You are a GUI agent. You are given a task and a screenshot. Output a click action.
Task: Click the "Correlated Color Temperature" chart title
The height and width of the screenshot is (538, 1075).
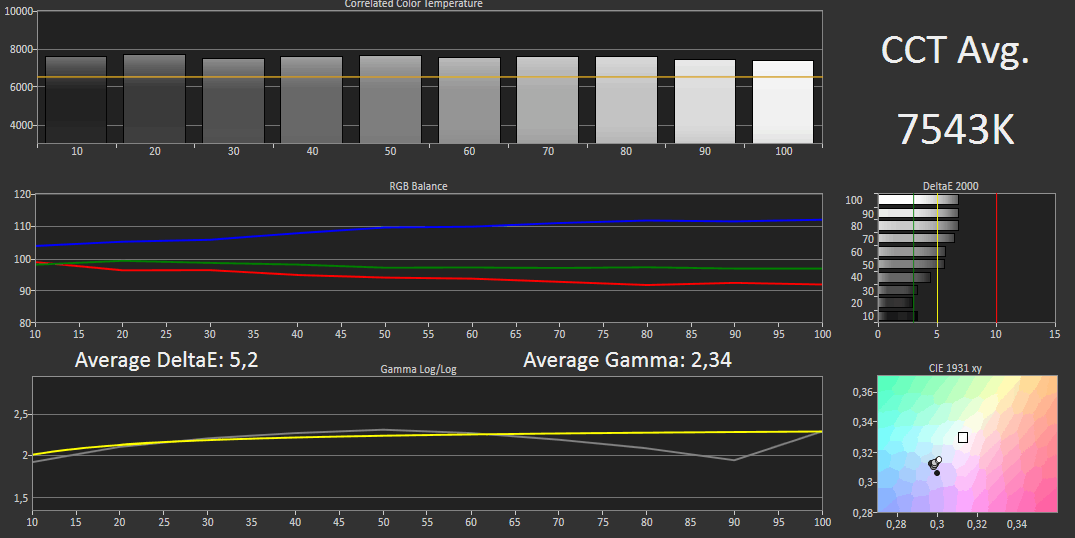(413, 3)
